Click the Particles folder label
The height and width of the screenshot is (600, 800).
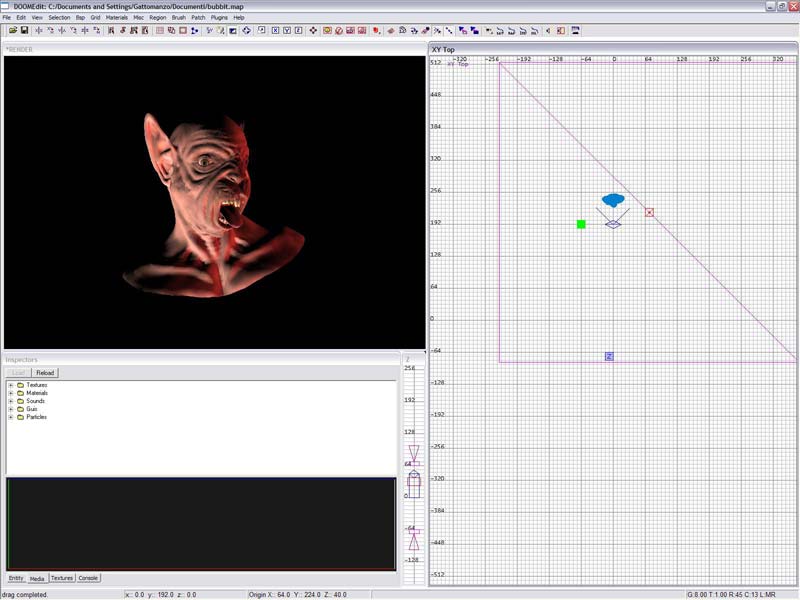click(x=36, y=417)
